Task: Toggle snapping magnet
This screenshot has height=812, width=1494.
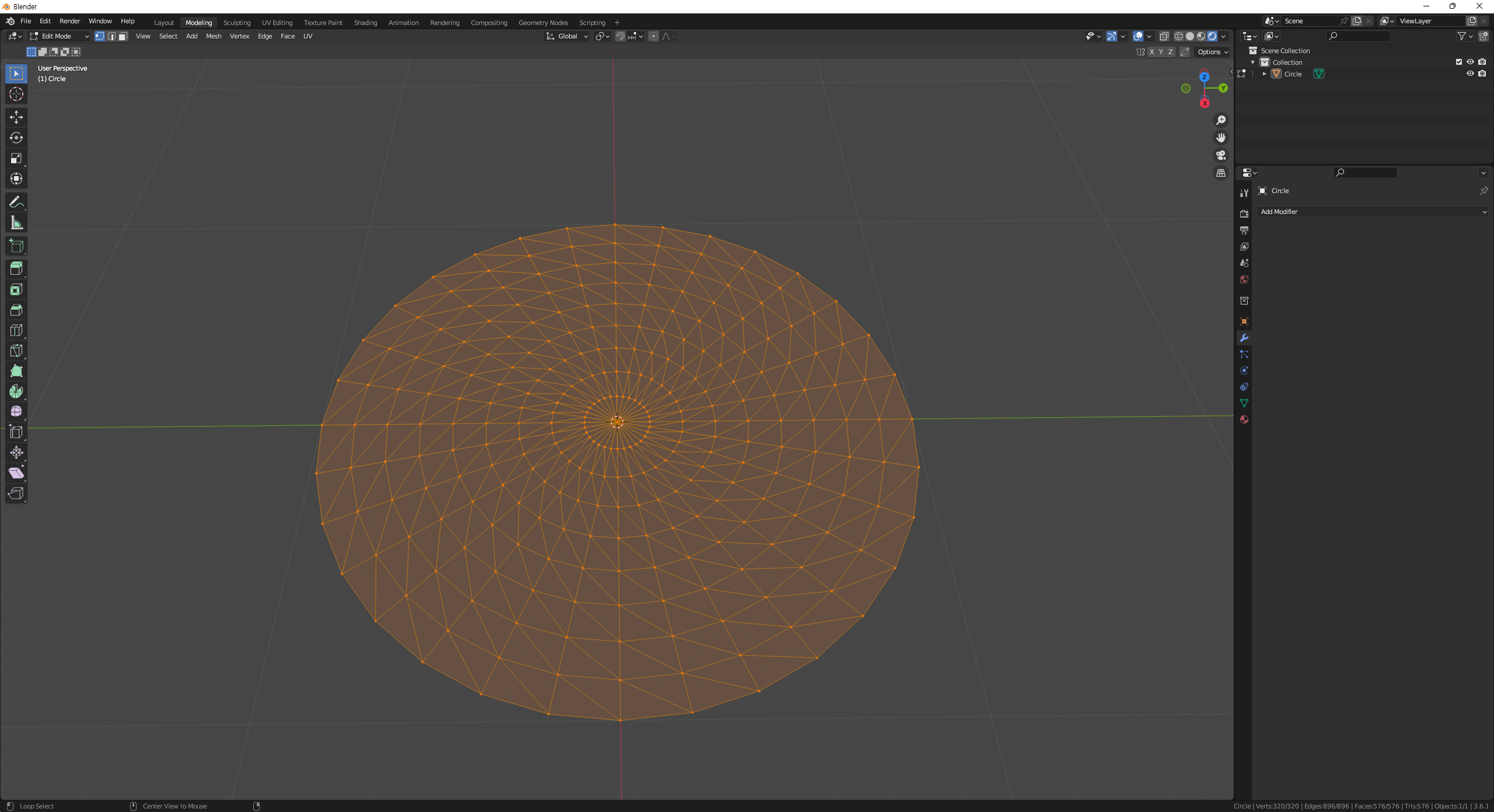Action: 620,36
